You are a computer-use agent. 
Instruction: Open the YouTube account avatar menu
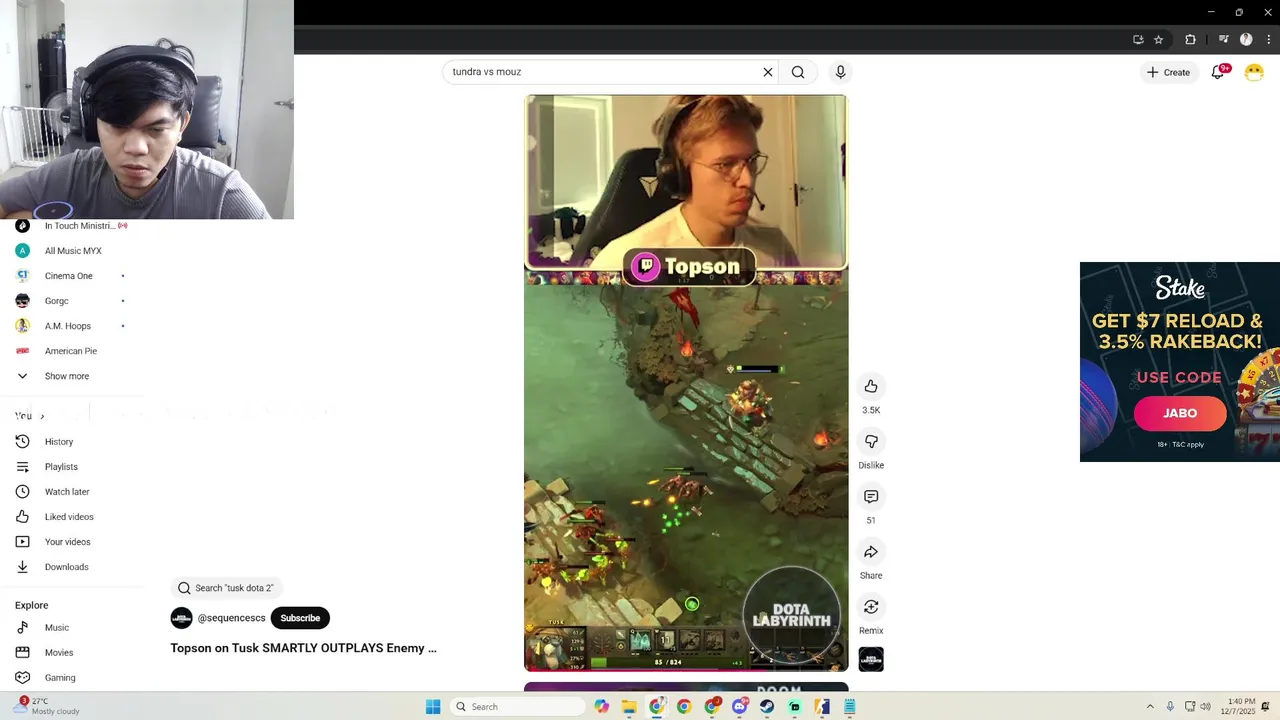[x=1254, y=72]
